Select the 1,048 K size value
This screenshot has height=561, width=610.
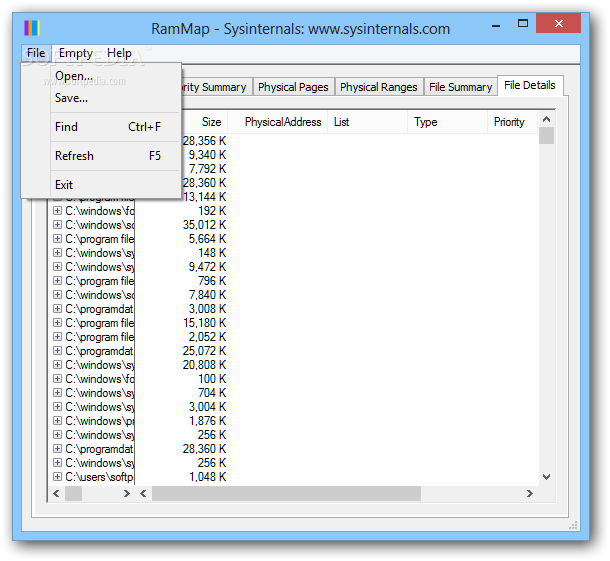coord(207,477)
